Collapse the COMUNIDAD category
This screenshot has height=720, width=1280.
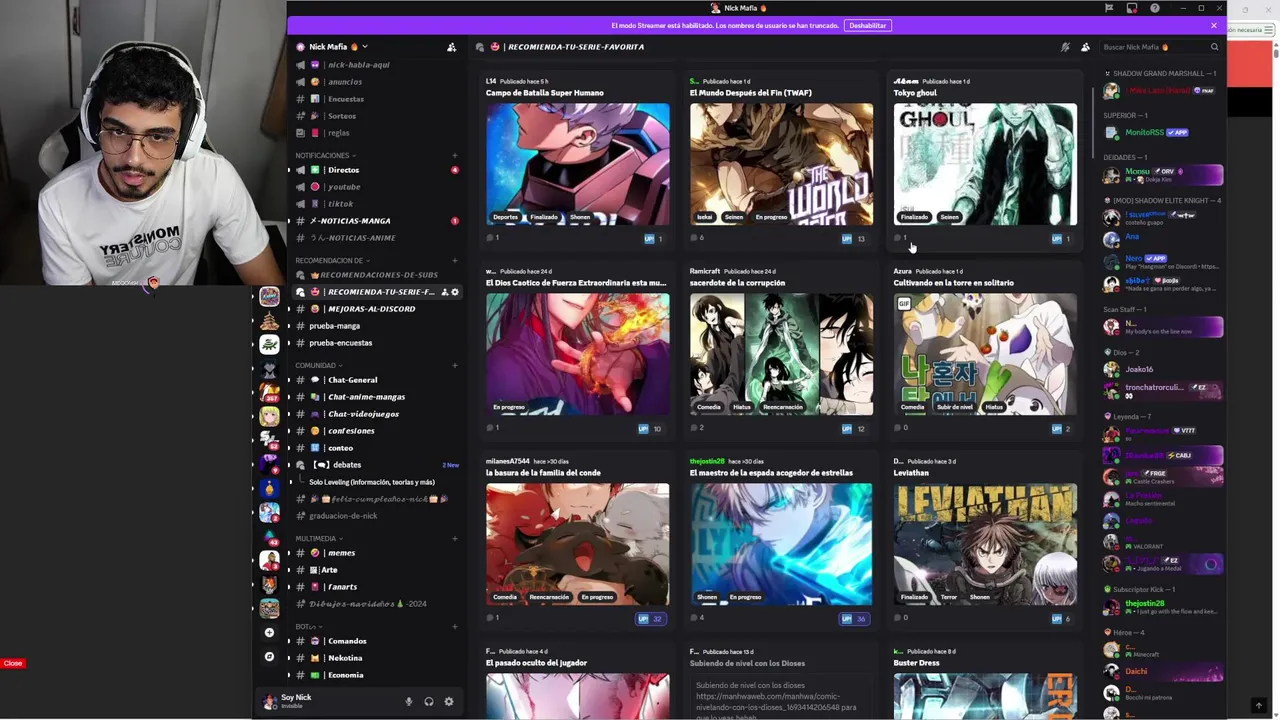(x=318, y=366)
